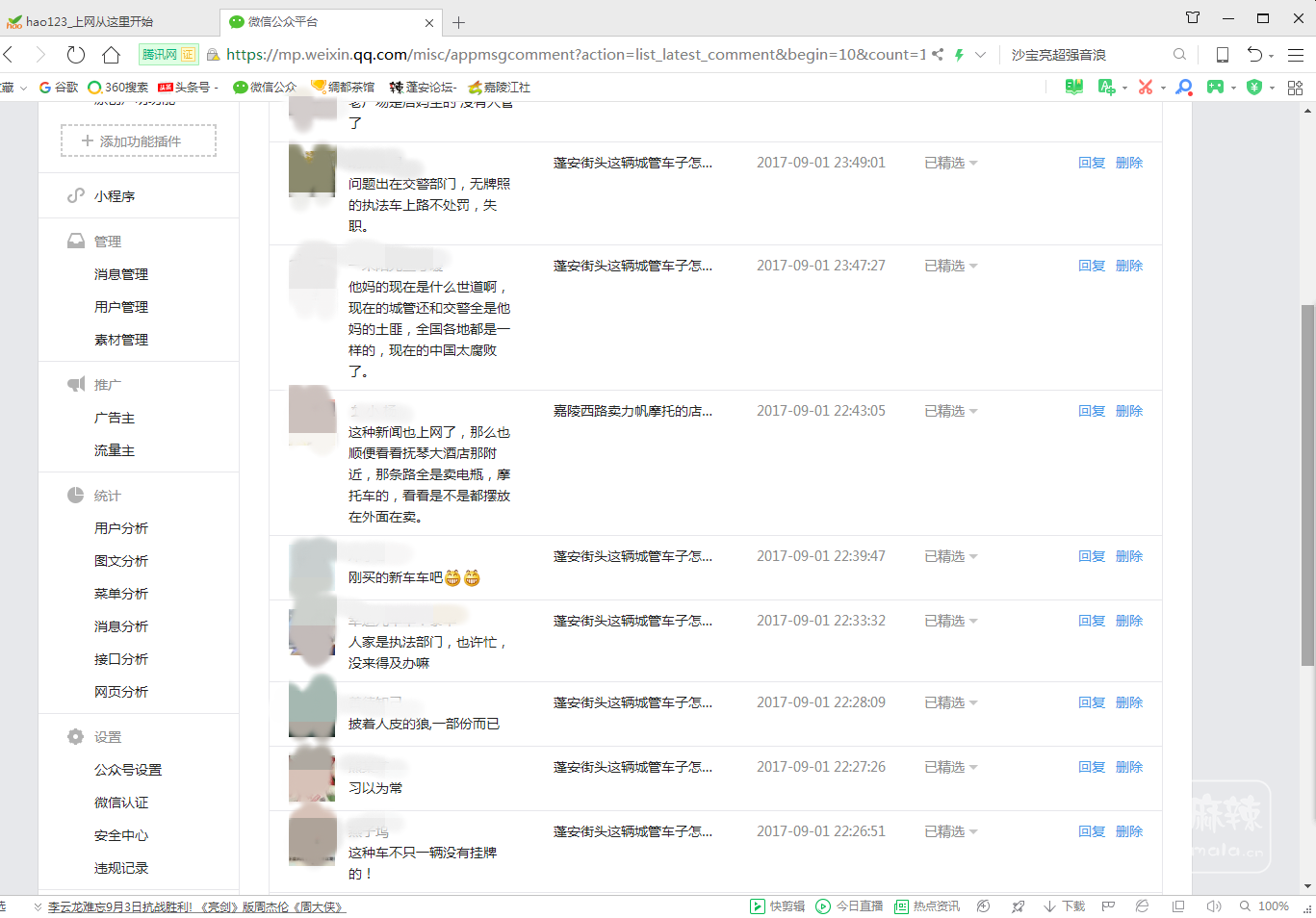
Task: Expand 已精选 dropdown for 23:49:01 comment
Action: [950, 164]
